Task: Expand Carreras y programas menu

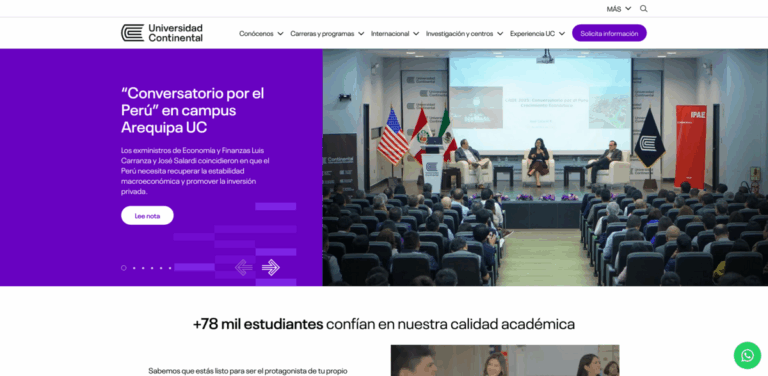Action: click(327, 34)
